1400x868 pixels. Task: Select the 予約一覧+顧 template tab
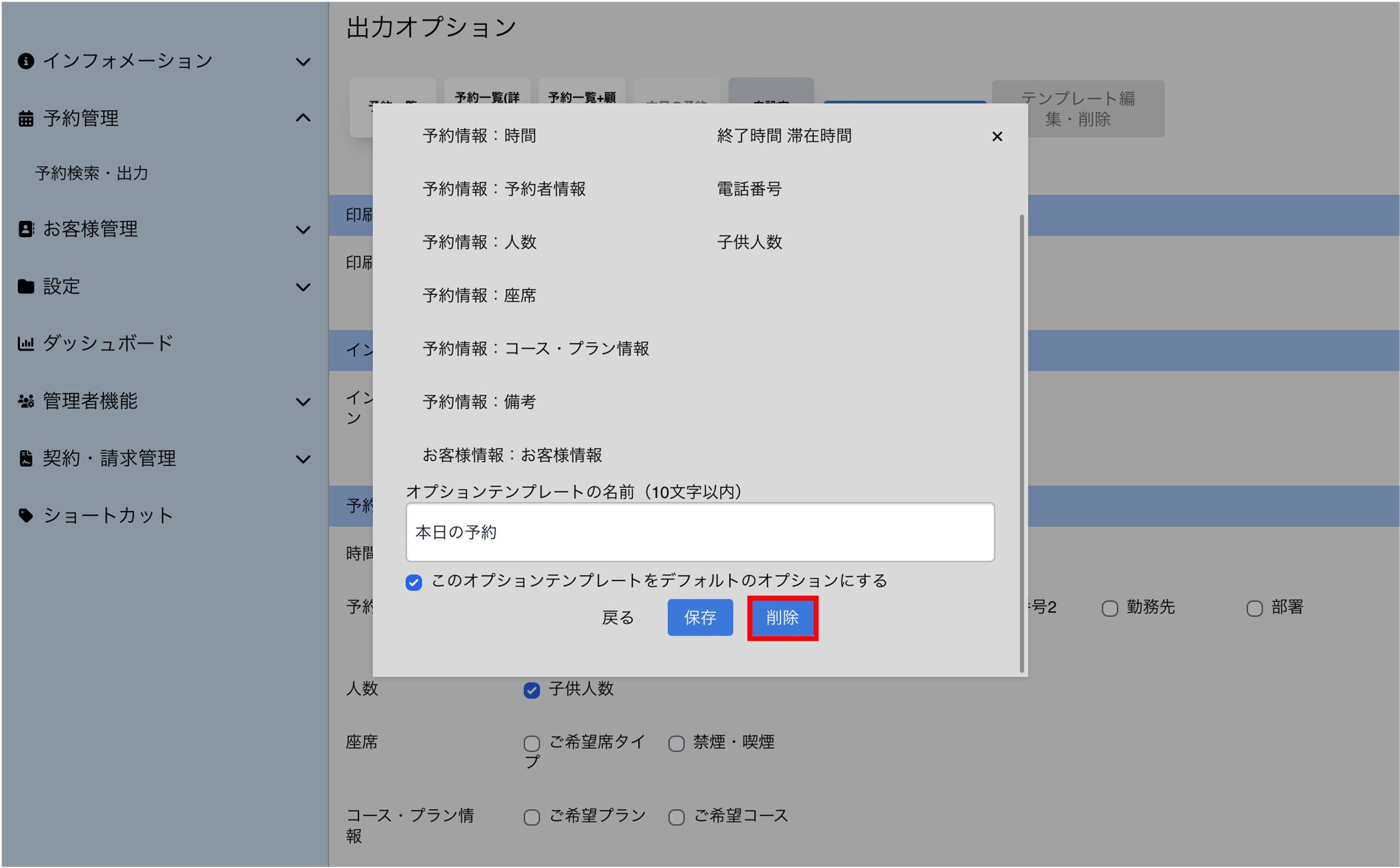[x=582, y=92]
